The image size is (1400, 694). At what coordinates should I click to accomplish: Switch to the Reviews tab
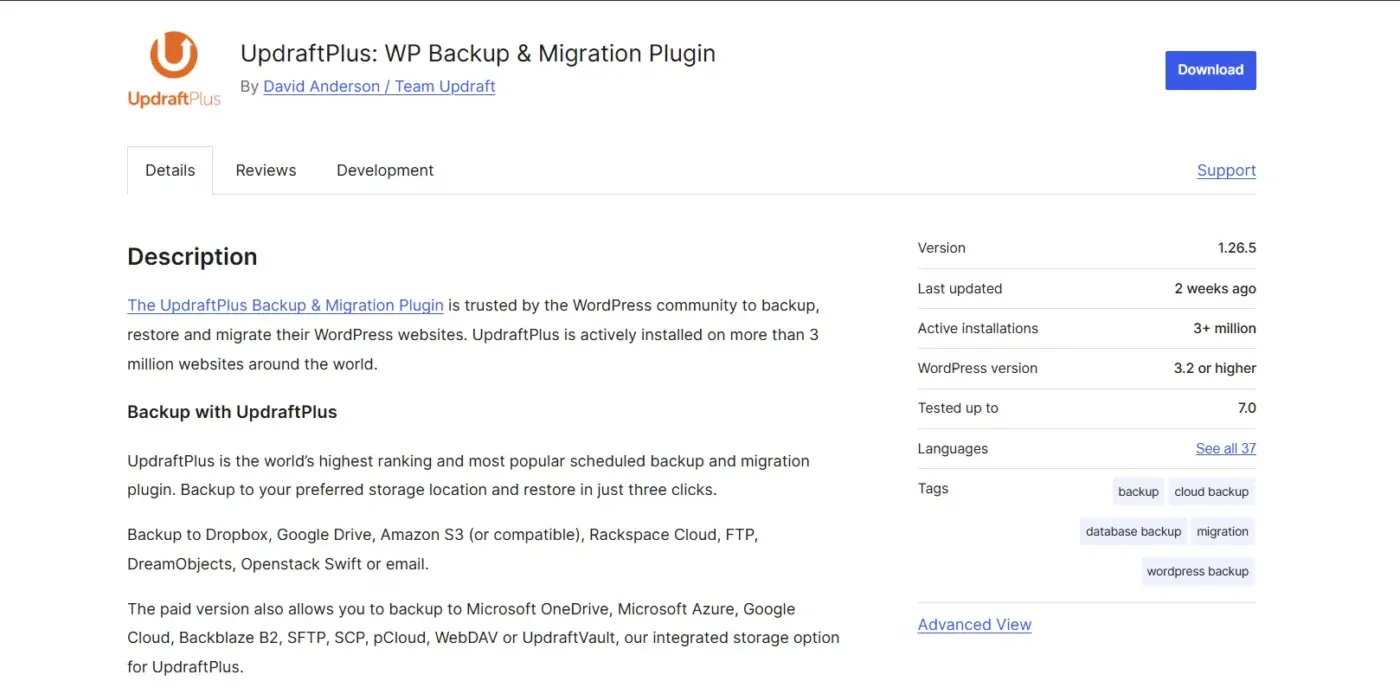click(x=266, y=170)
